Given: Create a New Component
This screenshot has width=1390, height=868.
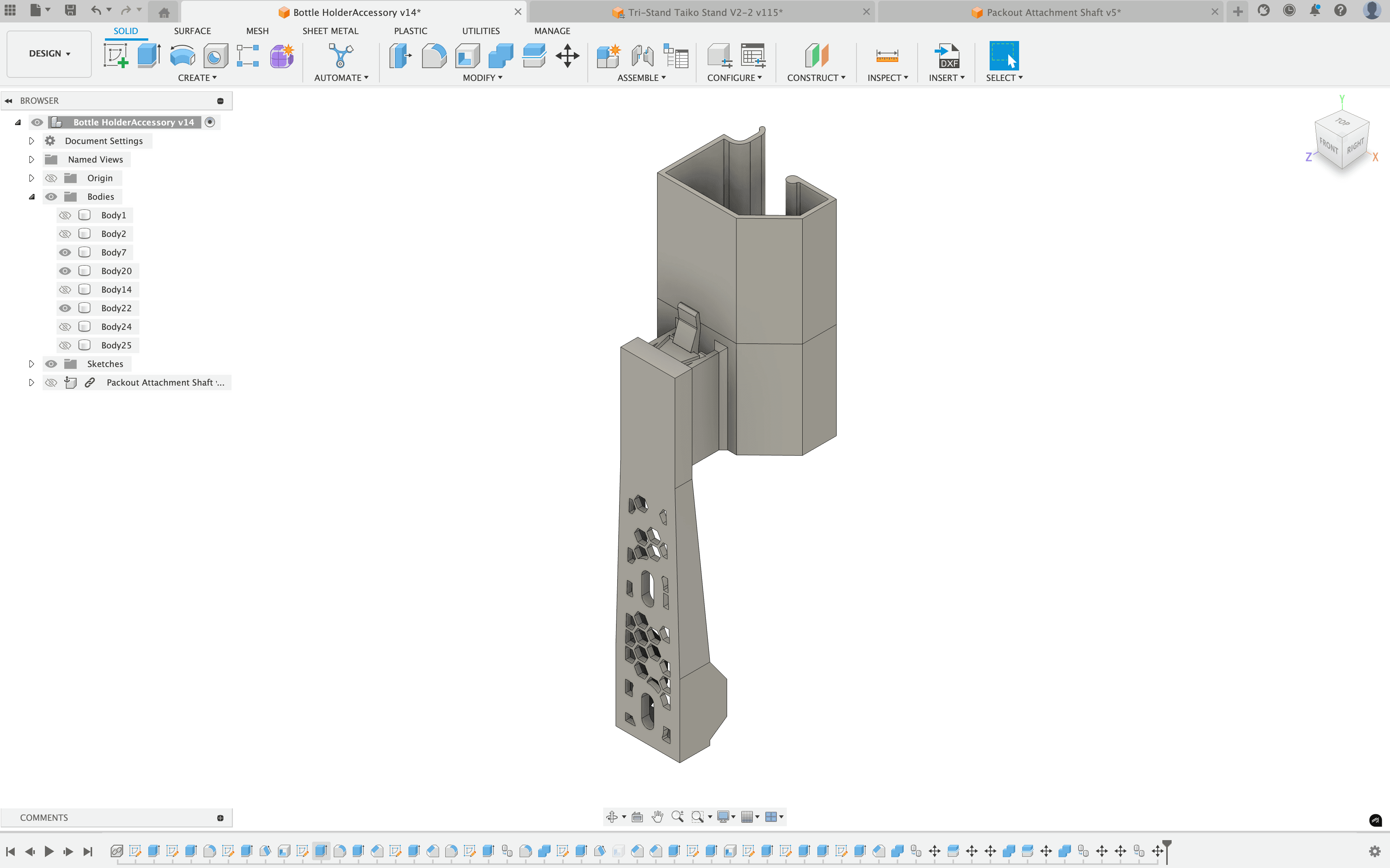Looking at the screenshot, I should point(609,56).
